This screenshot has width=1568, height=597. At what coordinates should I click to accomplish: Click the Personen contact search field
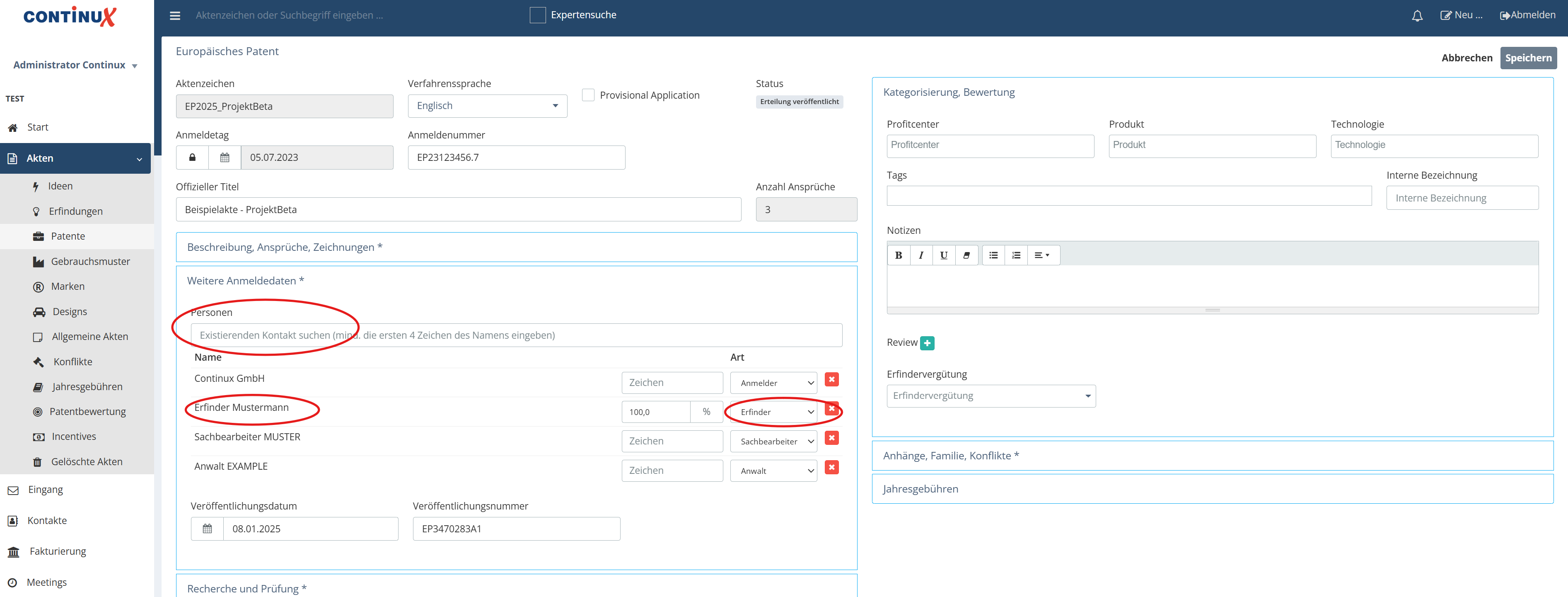(x=516, y=335)
